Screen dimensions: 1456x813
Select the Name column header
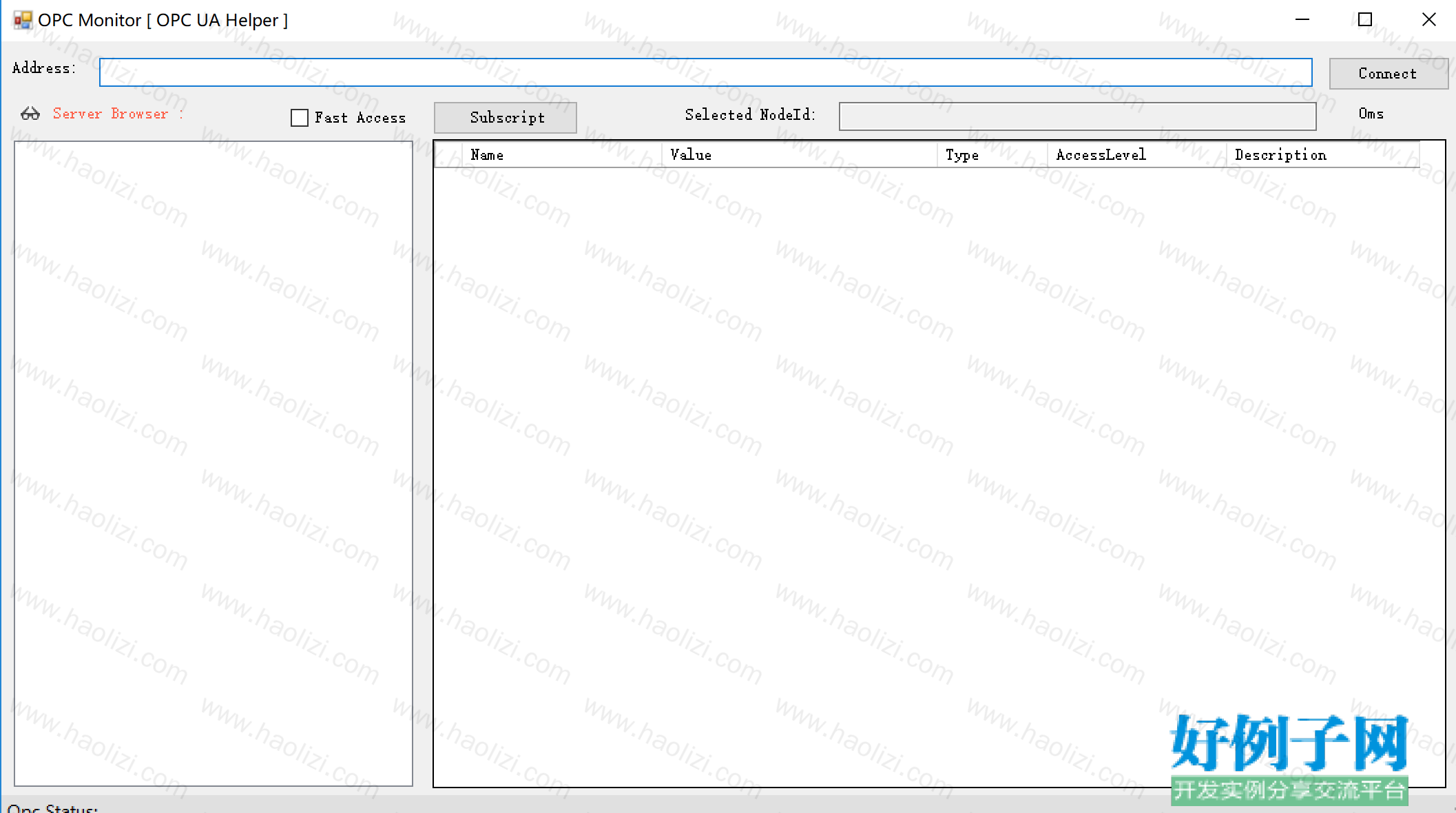coord(561,155)
